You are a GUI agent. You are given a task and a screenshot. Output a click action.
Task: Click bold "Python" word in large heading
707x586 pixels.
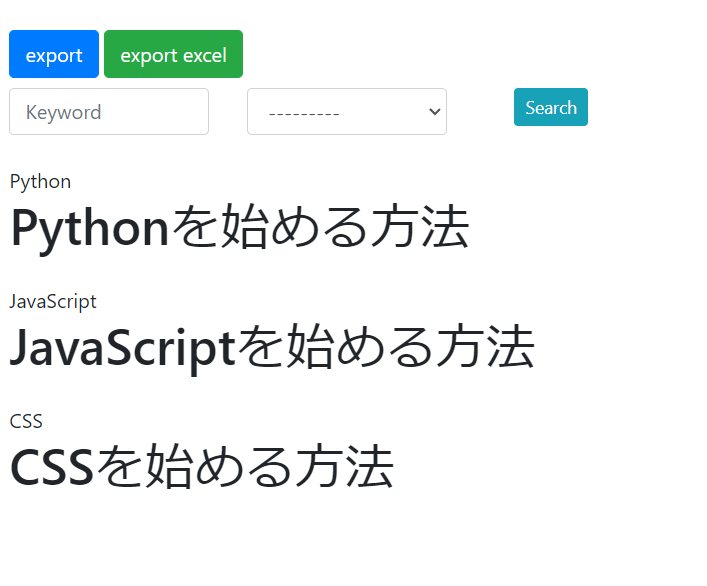[90, 228]
